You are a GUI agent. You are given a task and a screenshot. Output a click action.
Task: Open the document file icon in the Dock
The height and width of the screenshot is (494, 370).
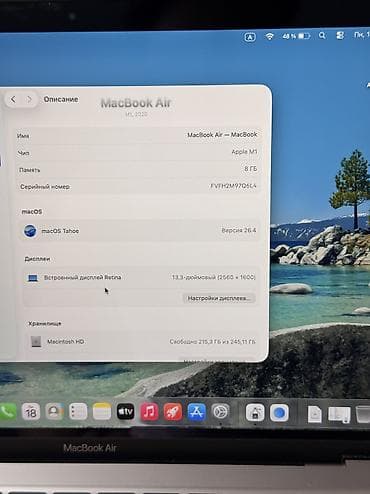(x=315, y=414)
